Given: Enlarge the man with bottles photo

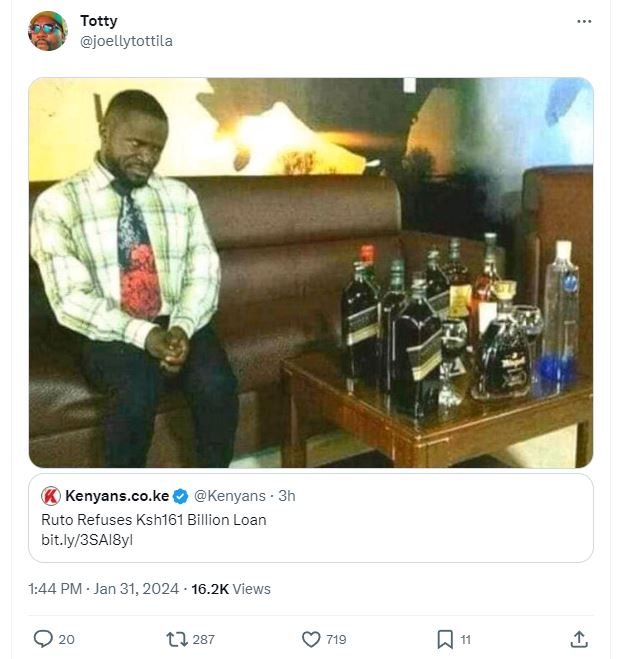Looking at the screenshot, I should pos(310,272).
